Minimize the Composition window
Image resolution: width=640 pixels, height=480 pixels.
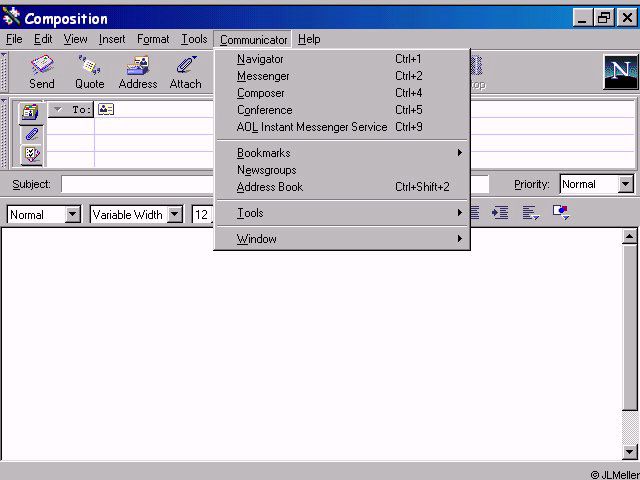pos(582,18)
